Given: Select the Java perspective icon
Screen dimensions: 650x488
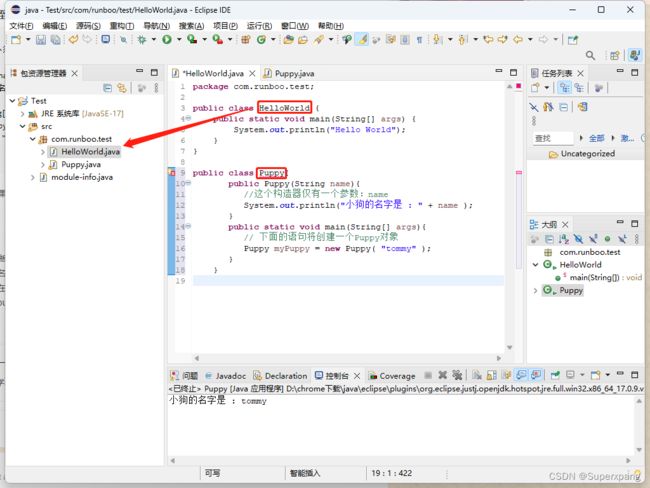Looking at the screenshot, I should tap(634, 55).
